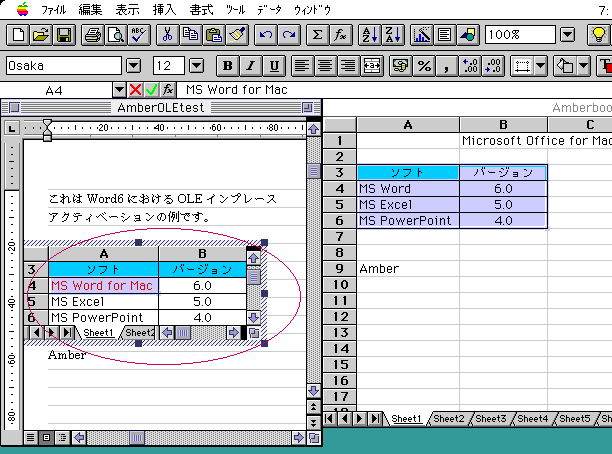This screenshot has width=612, height=454.
Task: Open the ファイル menu
Action: pyautogui.click(x=53, y=9)
